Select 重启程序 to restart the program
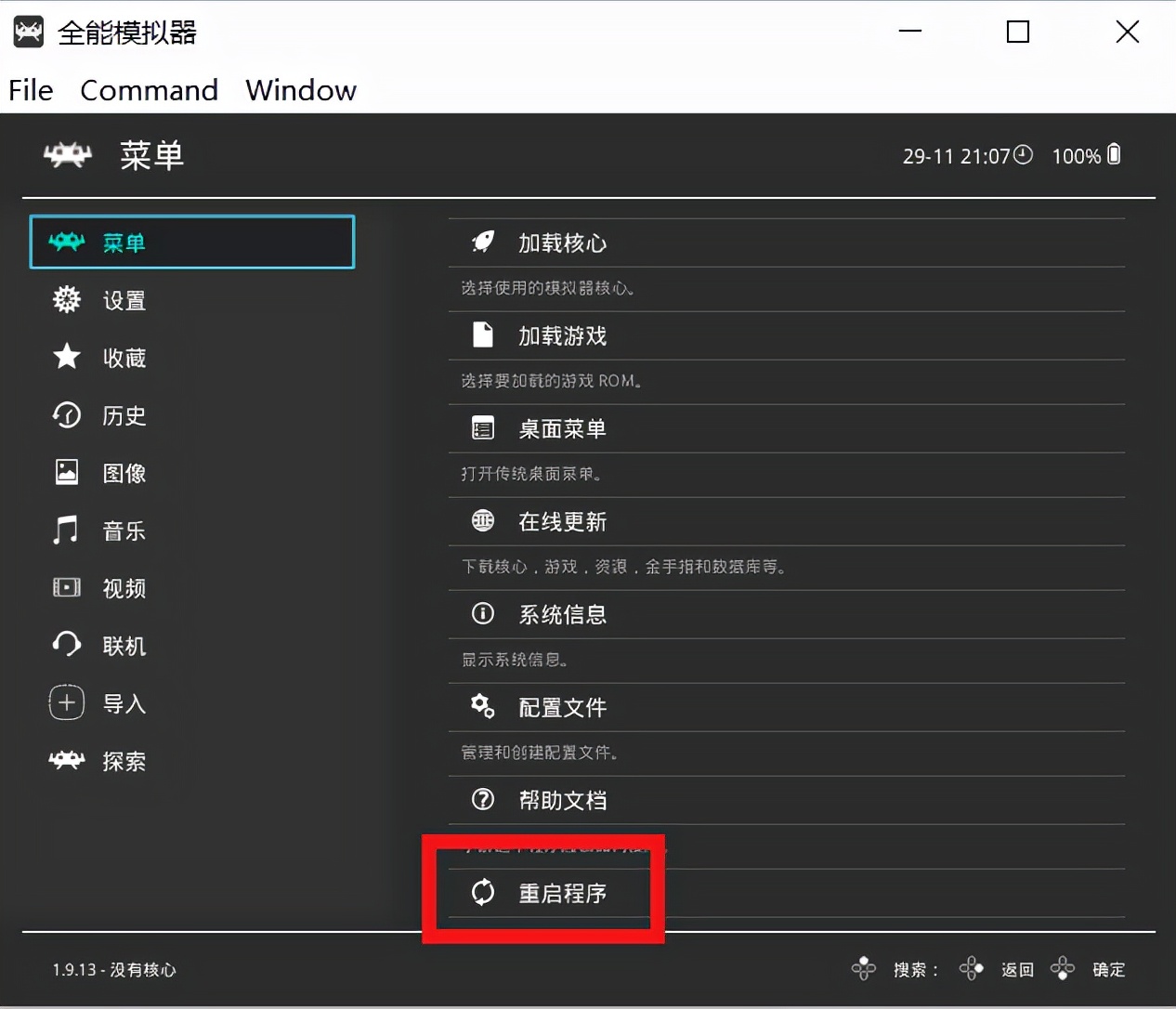 (561, 893)
